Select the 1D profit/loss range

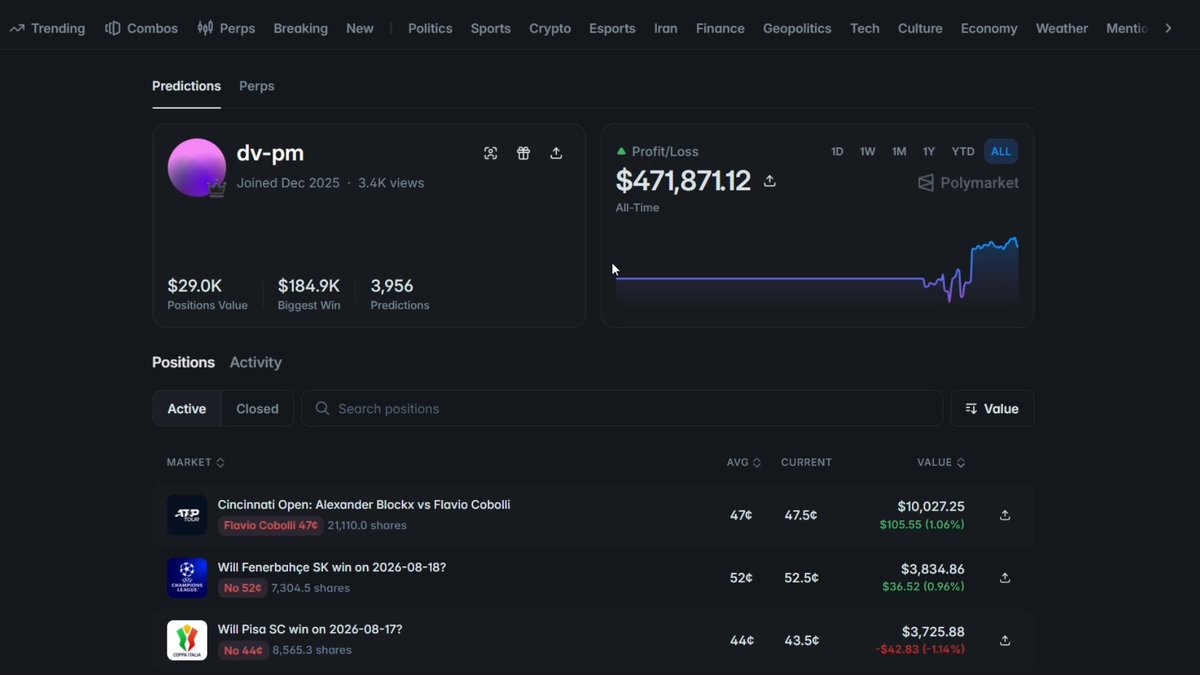click(x=837, y=152)
